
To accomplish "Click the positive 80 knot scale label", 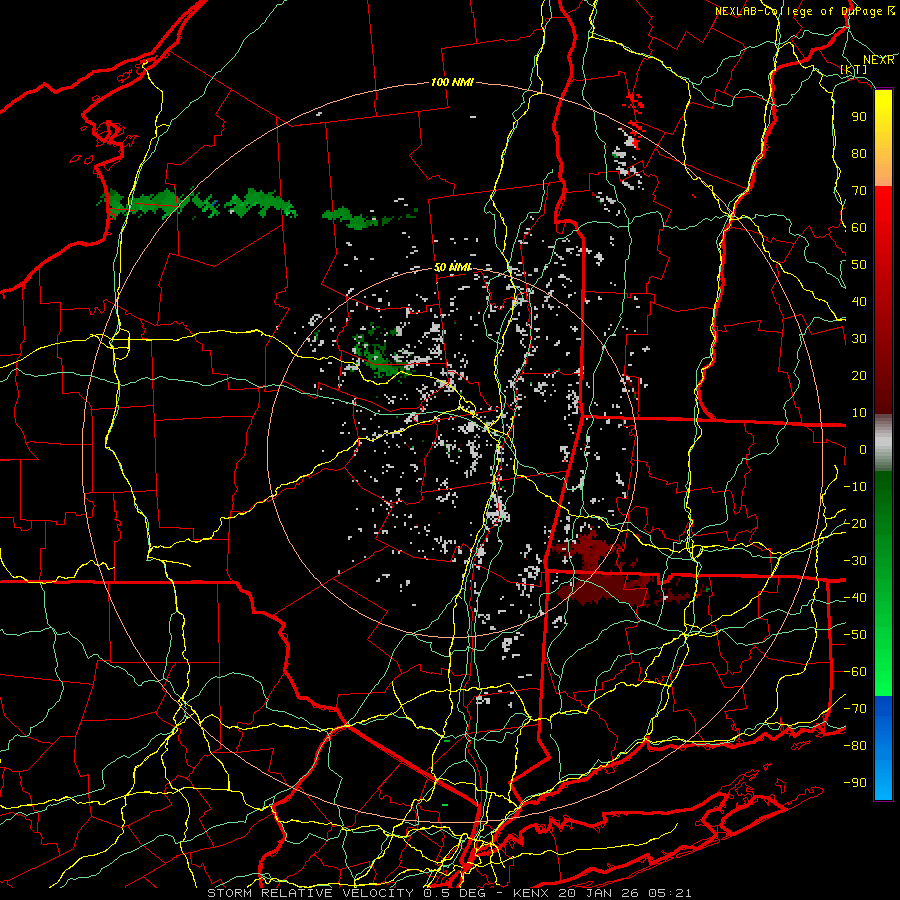I will click(859, 153).
